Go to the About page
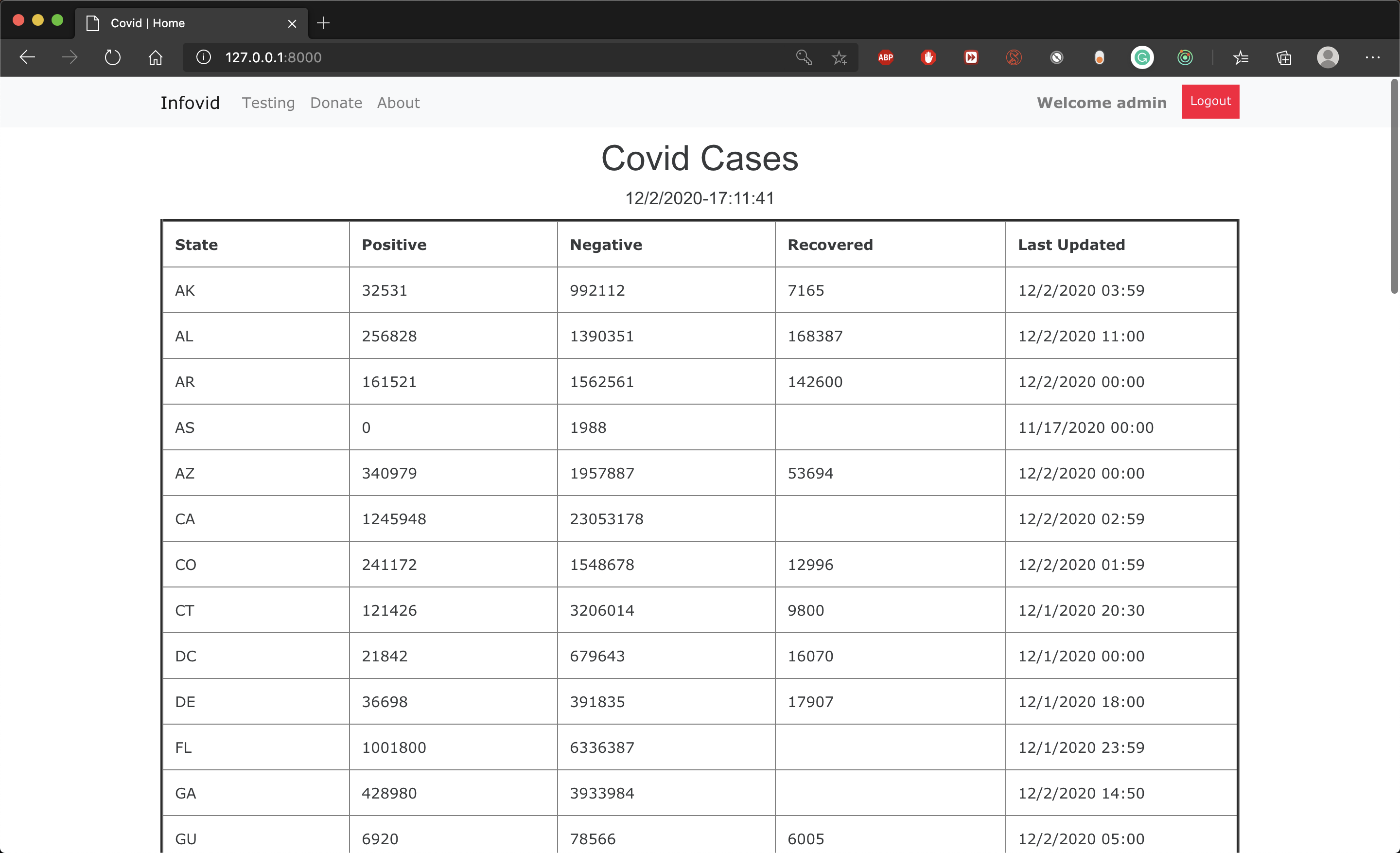The width and height of the screenshot is (1400, 853). coord(398,103)
